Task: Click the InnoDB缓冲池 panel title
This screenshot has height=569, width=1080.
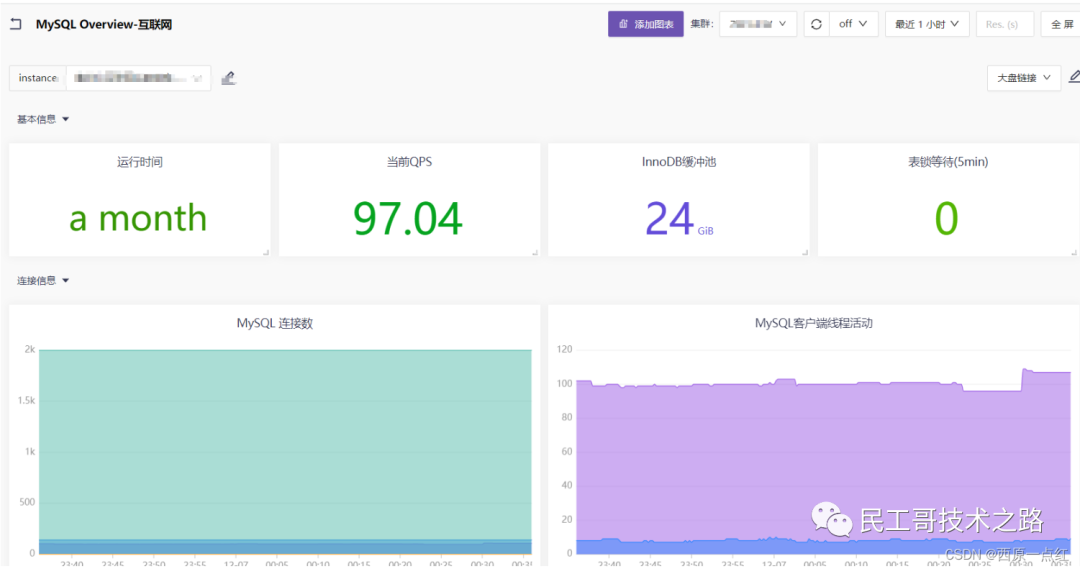Action: (x=678, y=162)
